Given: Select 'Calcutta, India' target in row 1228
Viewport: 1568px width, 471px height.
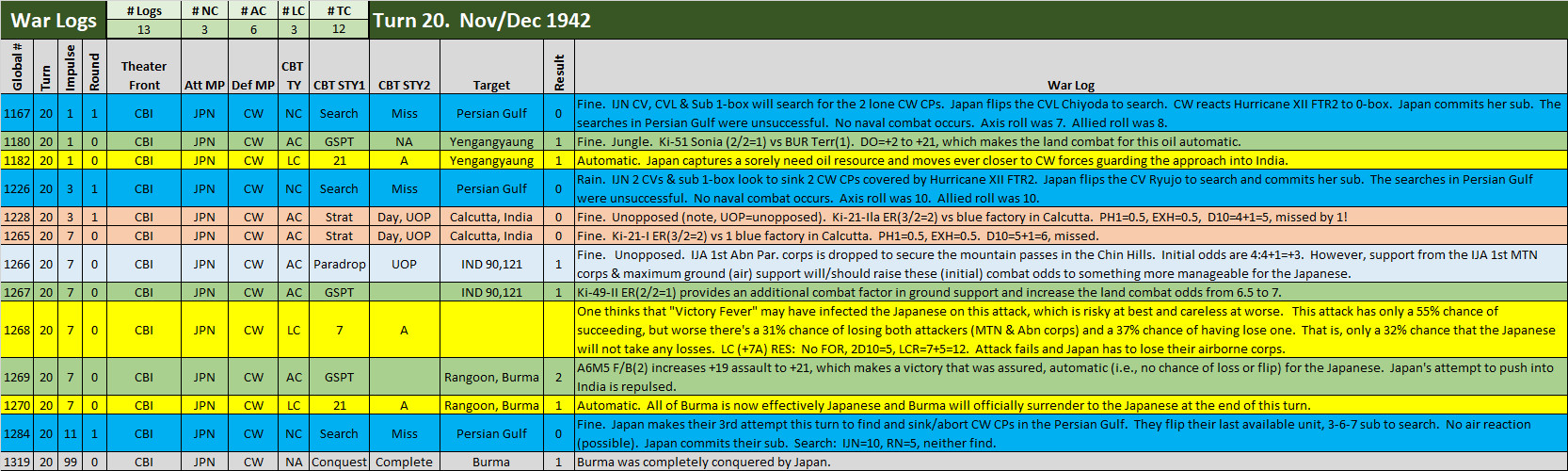Looking at the screenshot, I should (491, 217).
